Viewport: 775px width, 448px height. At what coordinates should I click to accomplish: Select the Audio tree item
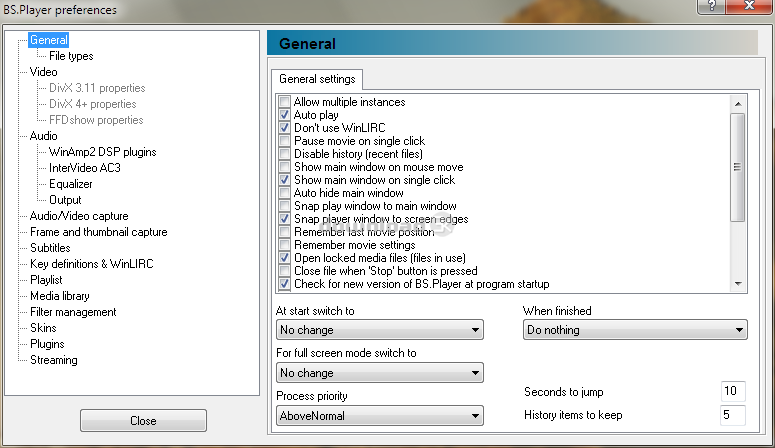[43, 136]
